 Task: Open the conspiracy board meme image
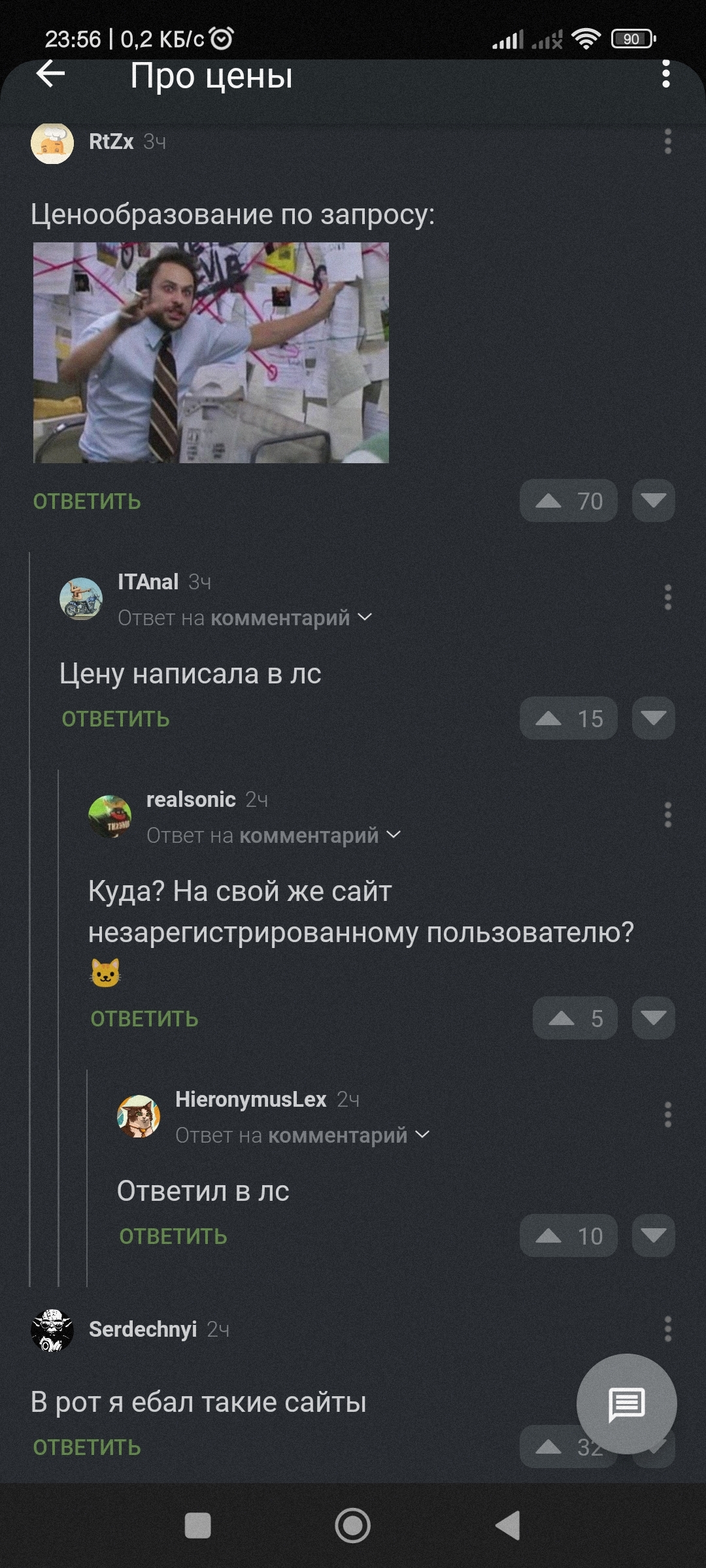(x=211, y=353)
